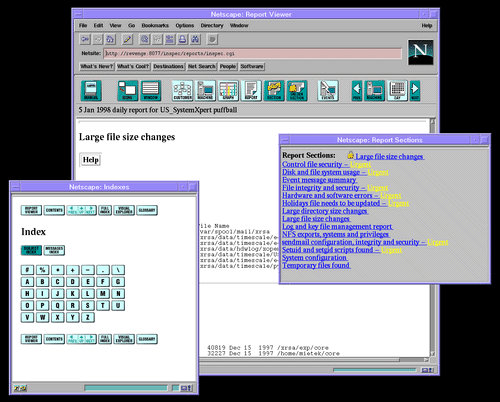
Task: Click the Netsite URL field
Action: [x=253, y=53]
